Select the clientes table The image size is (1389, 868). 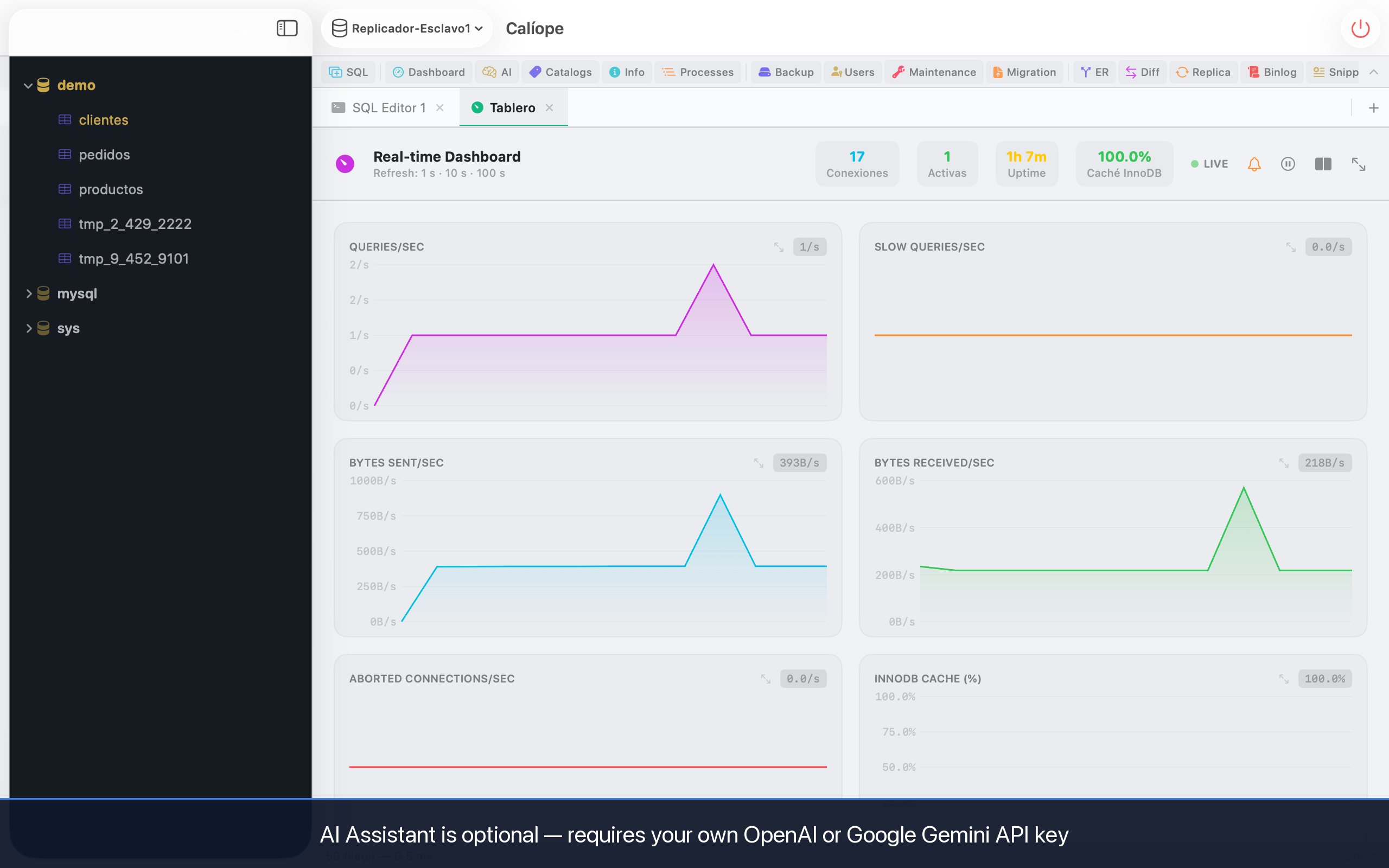103,120
